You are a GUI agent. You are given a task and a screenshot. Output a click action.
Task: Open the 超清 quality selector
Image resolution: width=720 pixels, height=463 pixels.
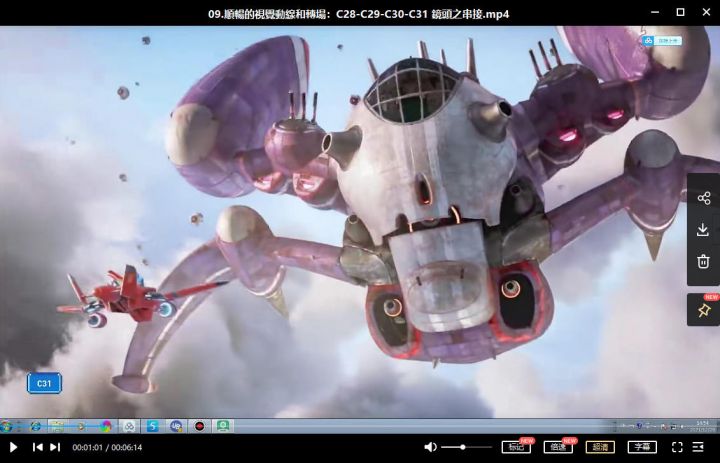tap(600, 447)
